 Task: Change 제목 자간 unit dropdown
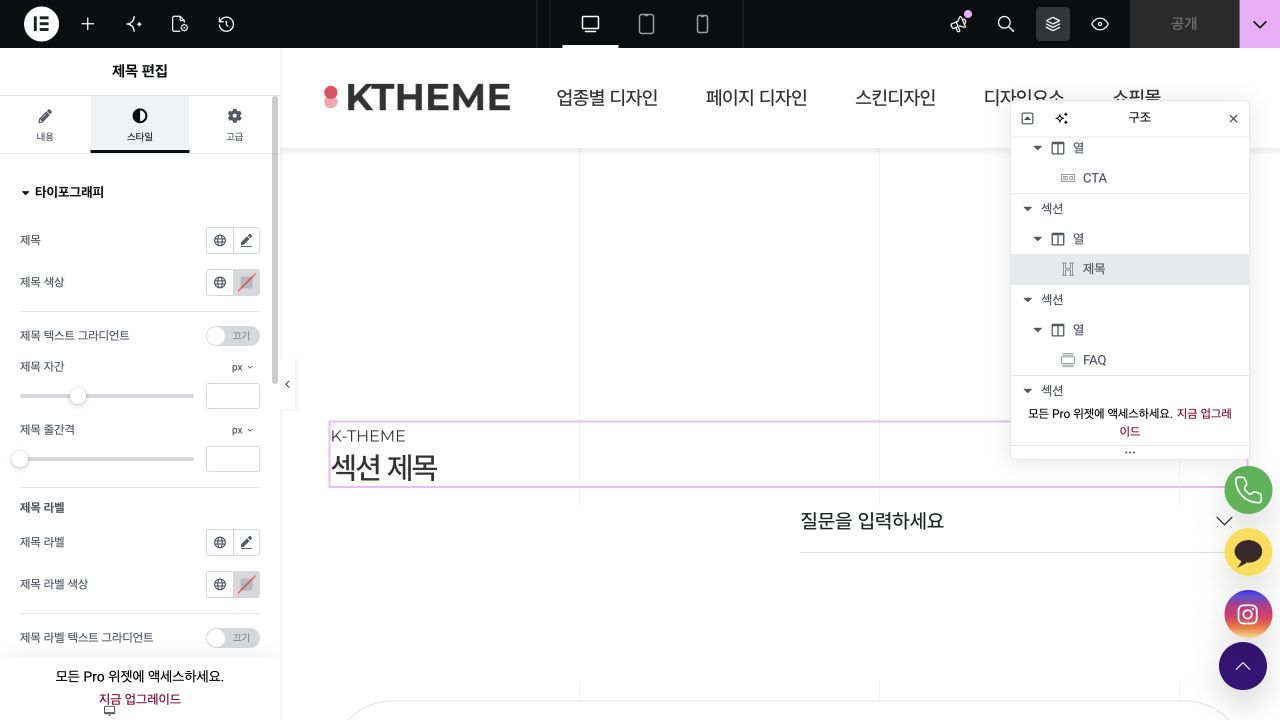coord(243,367)
